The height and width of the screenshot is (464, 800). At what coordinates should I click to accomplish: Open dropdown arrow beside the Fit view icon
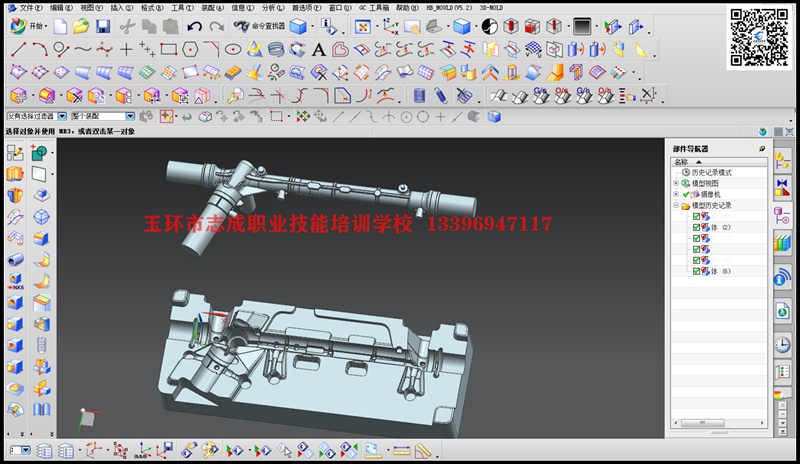tap(377, 27)
